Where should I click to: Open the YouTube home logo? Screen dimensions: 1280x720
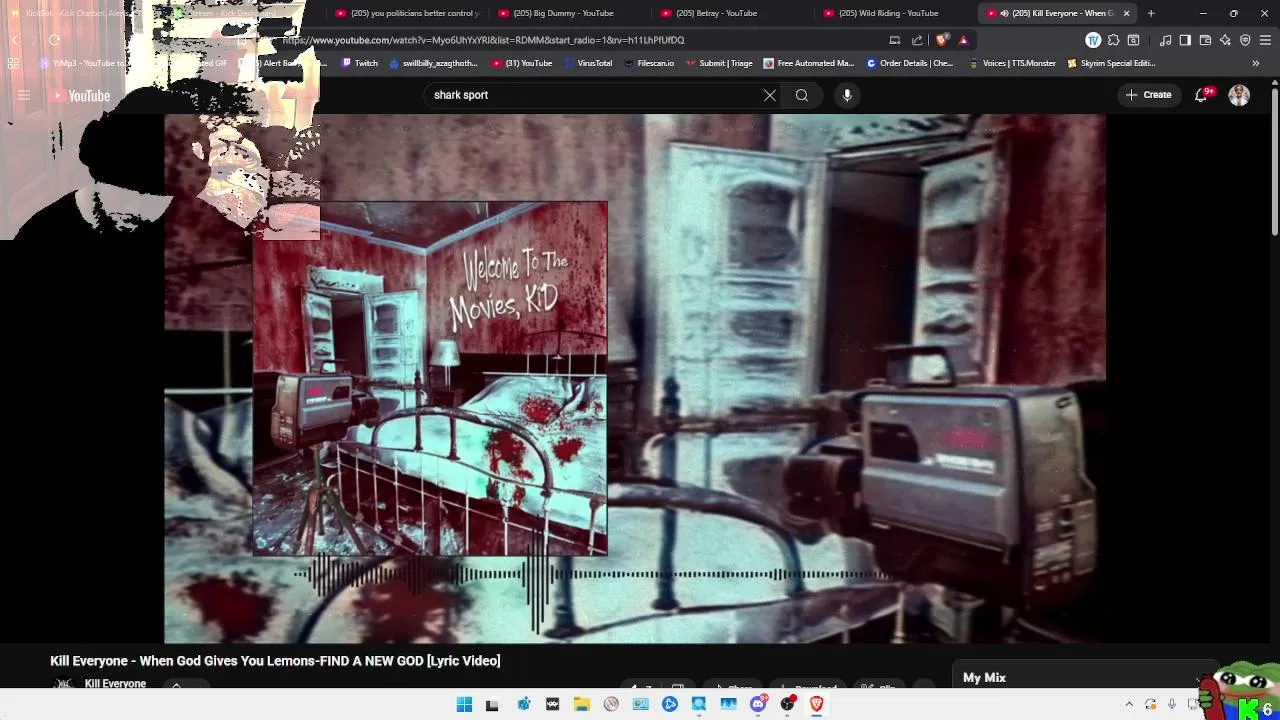81,96
